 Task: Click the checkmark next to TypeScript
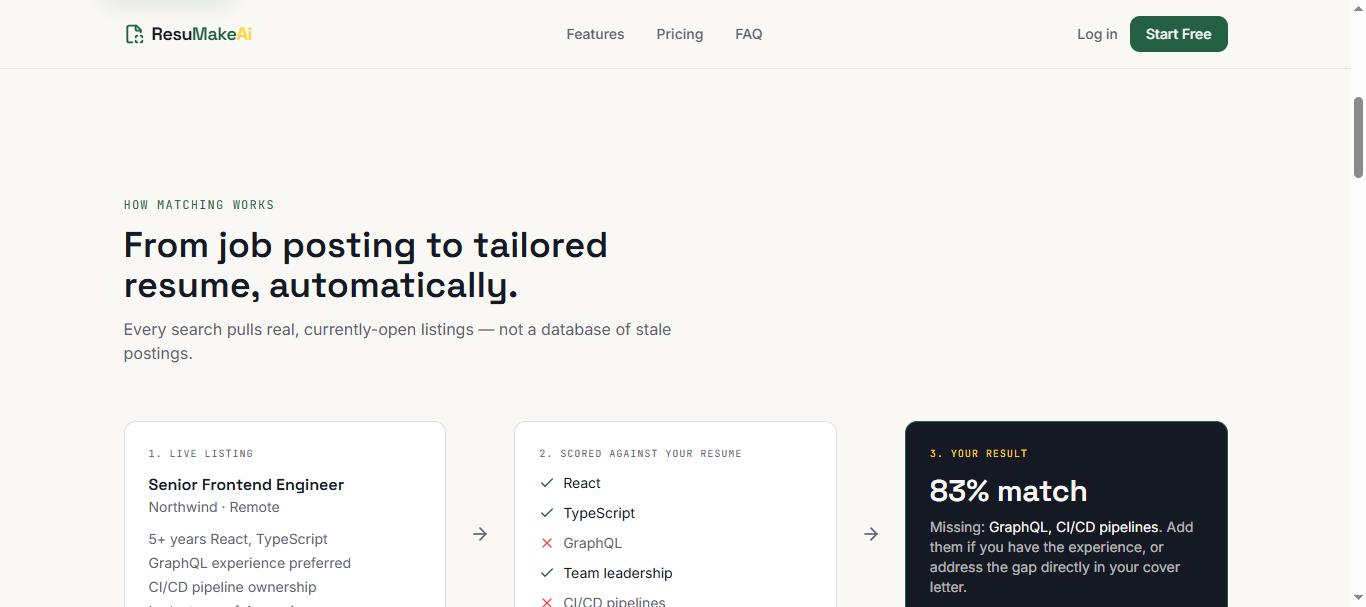(x=547, y=513)
